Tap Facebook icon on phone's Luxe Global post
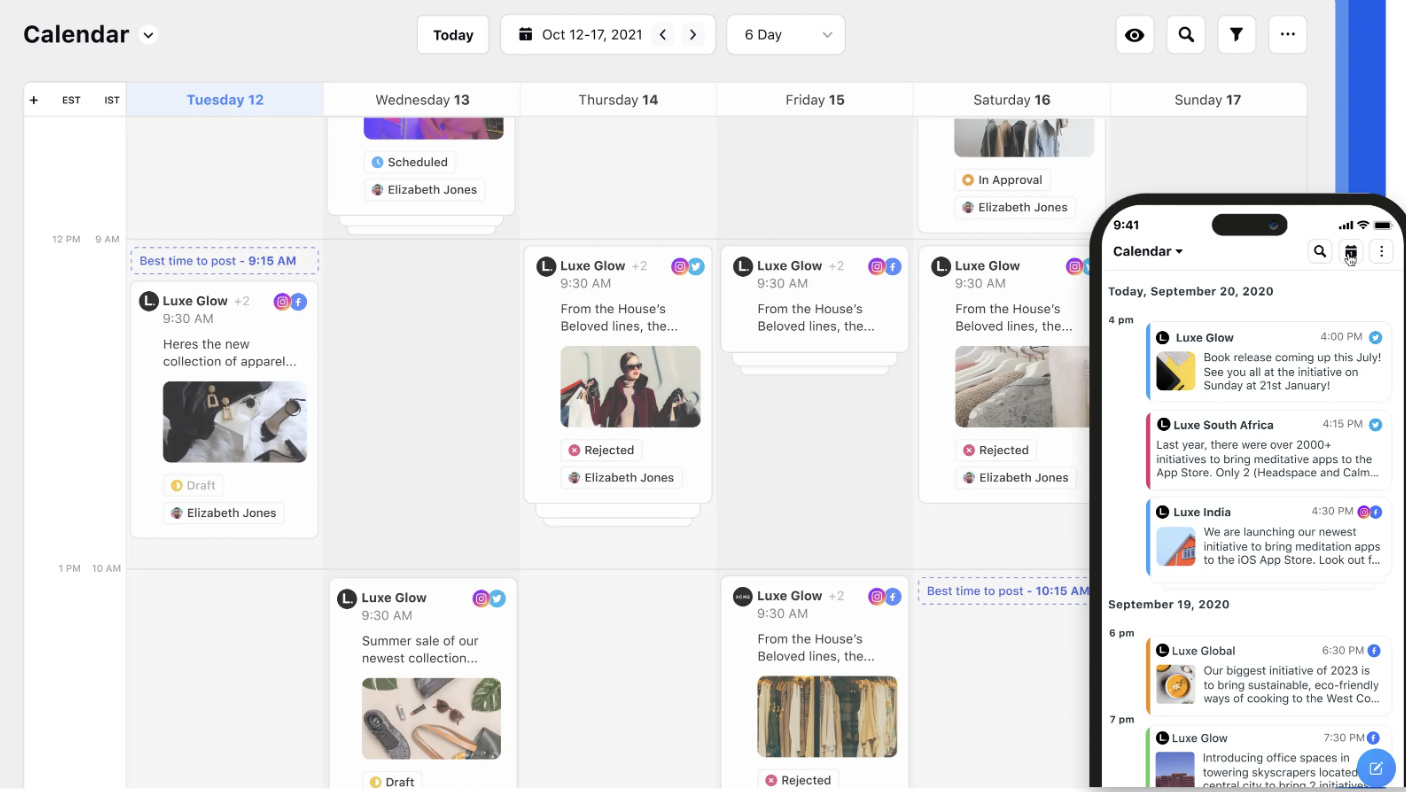The height and width of the screenshot is (792, 1406). tap(1374, 650)
